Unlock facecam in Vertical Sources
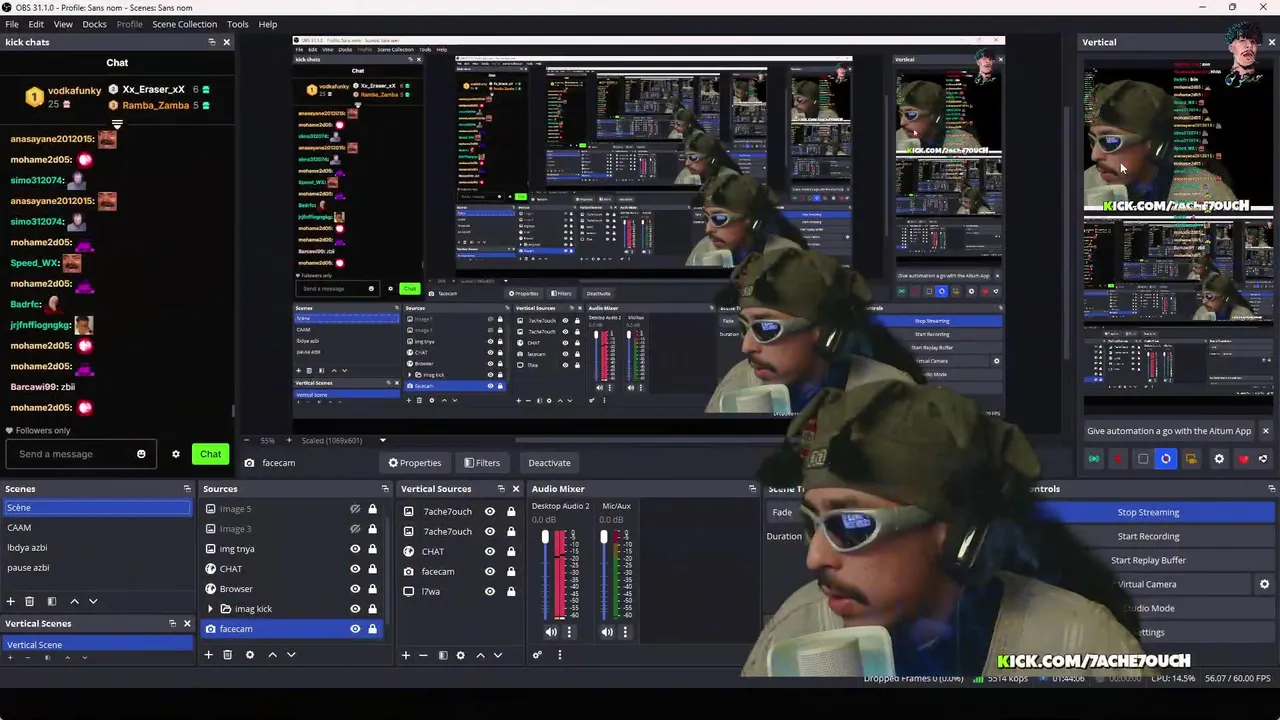 (x=510, y=571)
